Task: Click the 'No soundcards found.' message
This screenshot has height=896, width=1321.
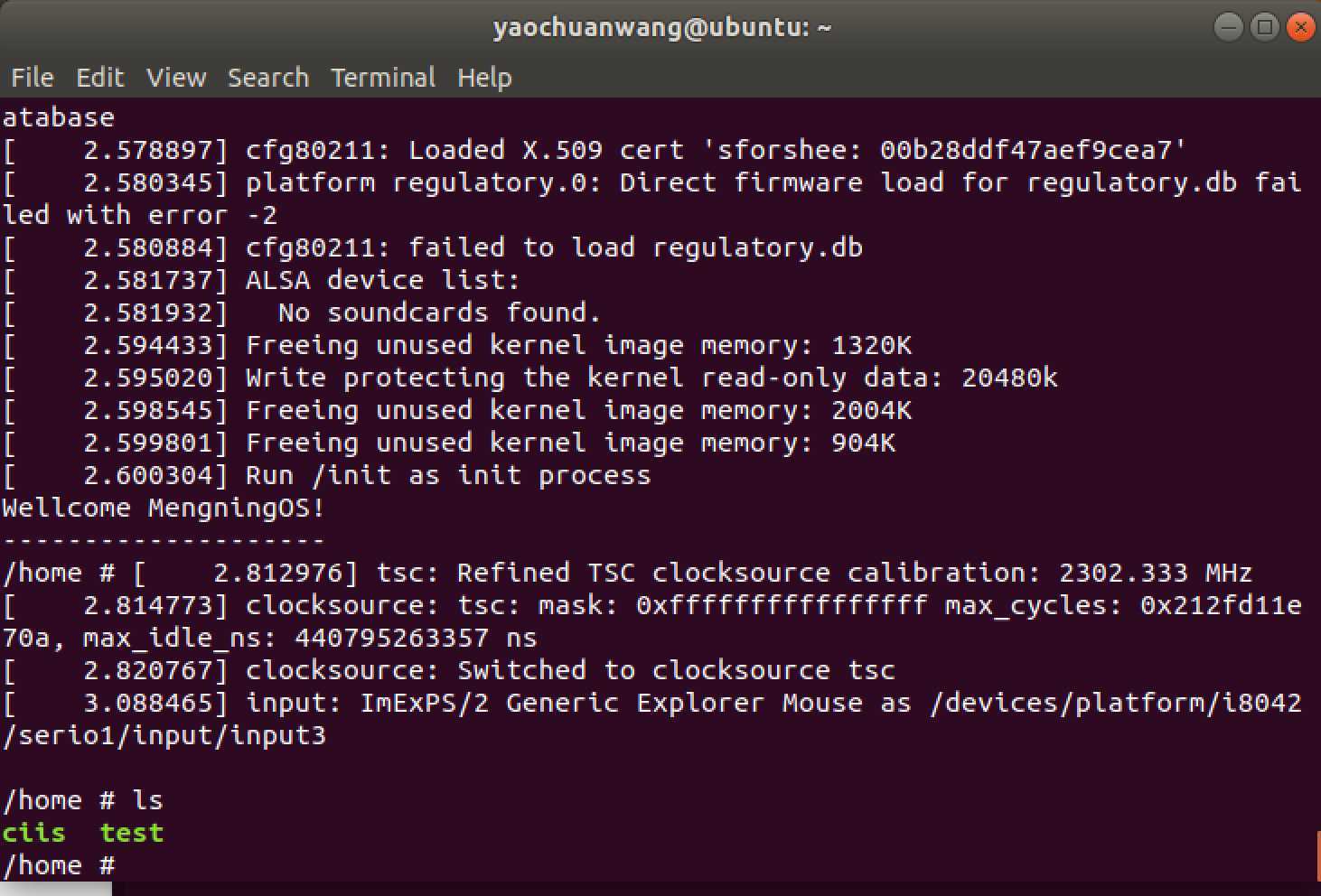Action: pos(439,313)
